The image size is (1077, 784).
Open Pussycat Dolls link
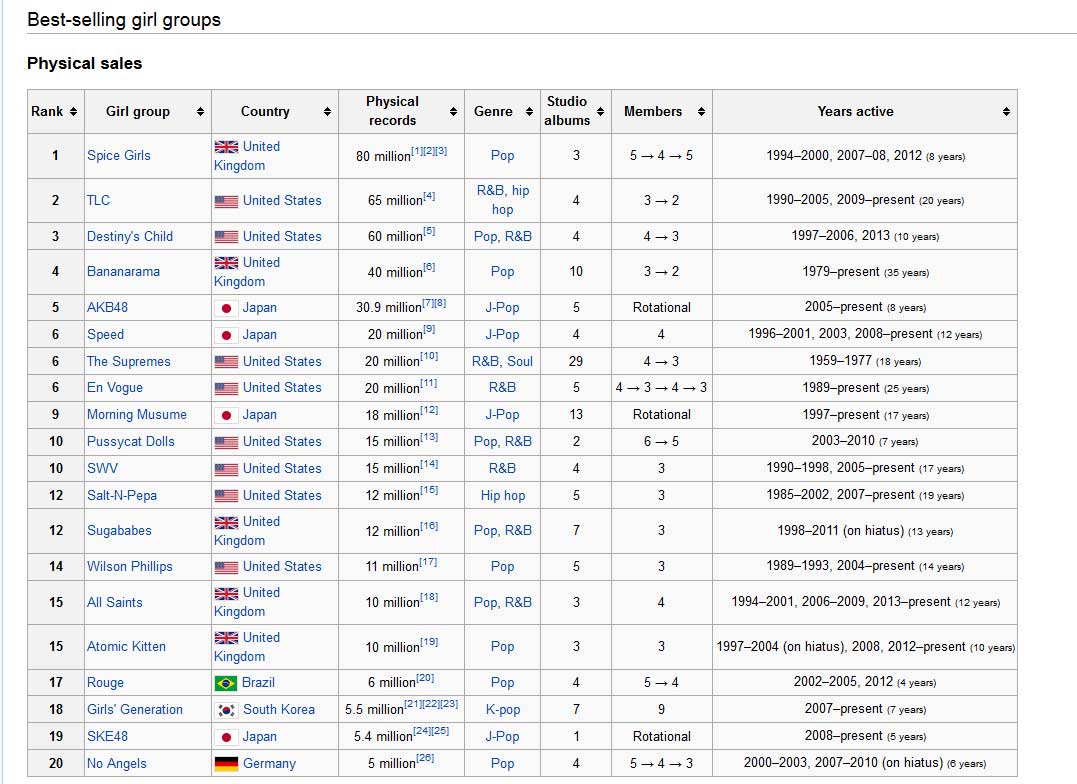131,442
